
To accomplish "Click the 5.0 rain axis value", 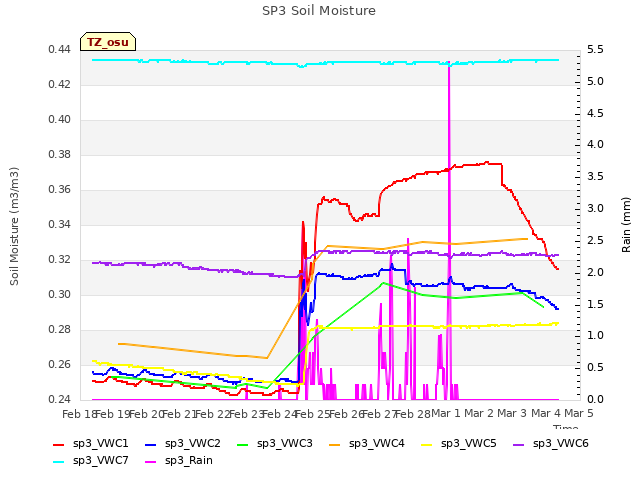I will (595, 82).
